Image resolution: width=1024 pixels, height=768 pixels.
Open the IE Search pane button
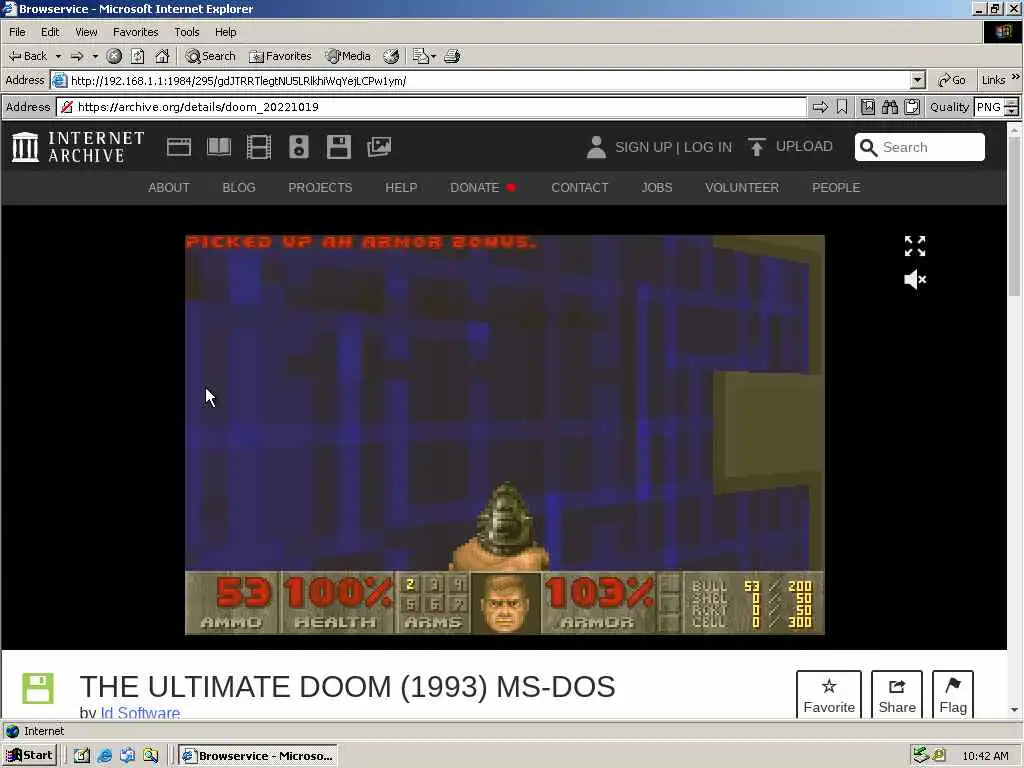[x=210, y=56]
